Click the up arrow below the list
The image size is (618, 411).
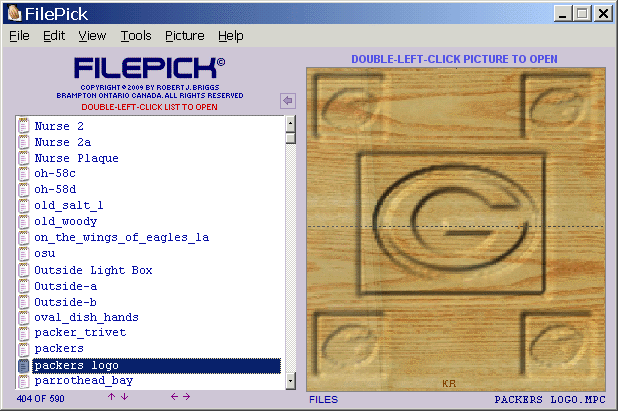point(112,396)
